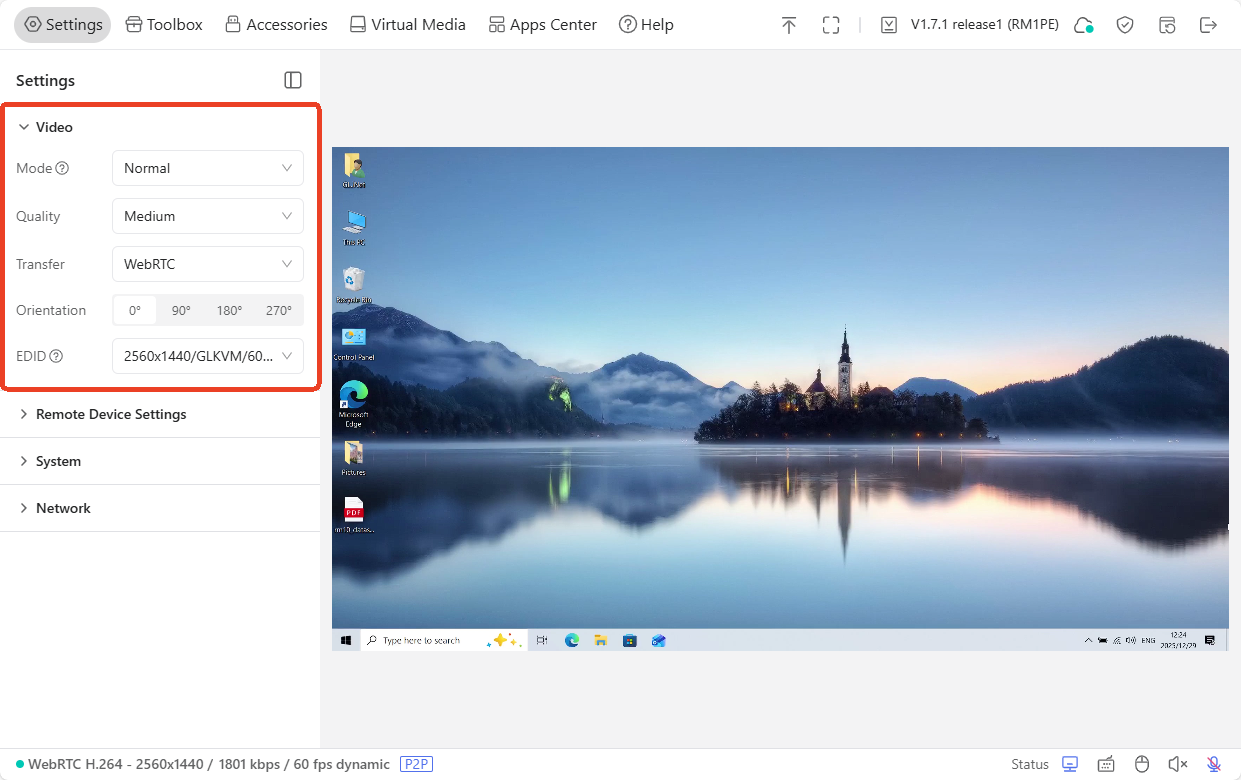Open the Quality dropdown showing Medium
The height and width of the screenshot is (780, 1241).
click(208, 216)
